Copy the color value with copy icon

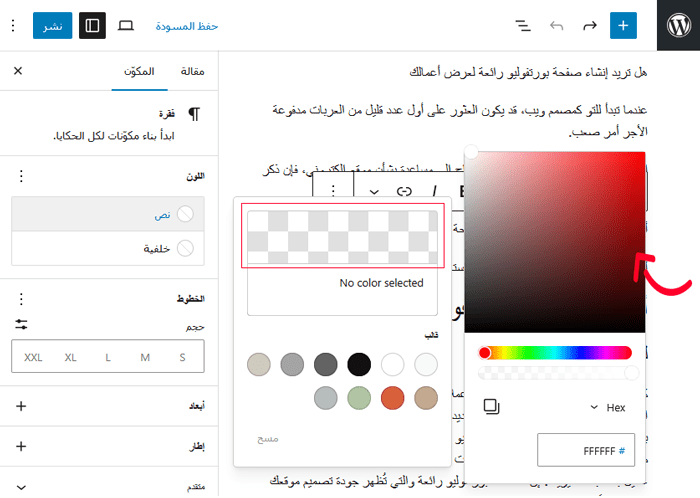[492, 407]
